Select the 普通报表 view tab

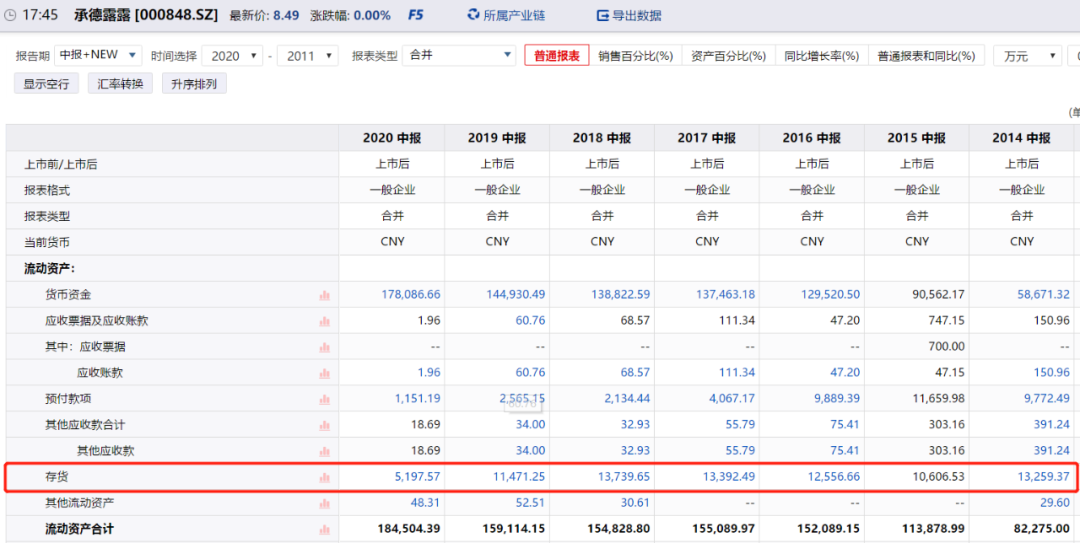point(556,56)
